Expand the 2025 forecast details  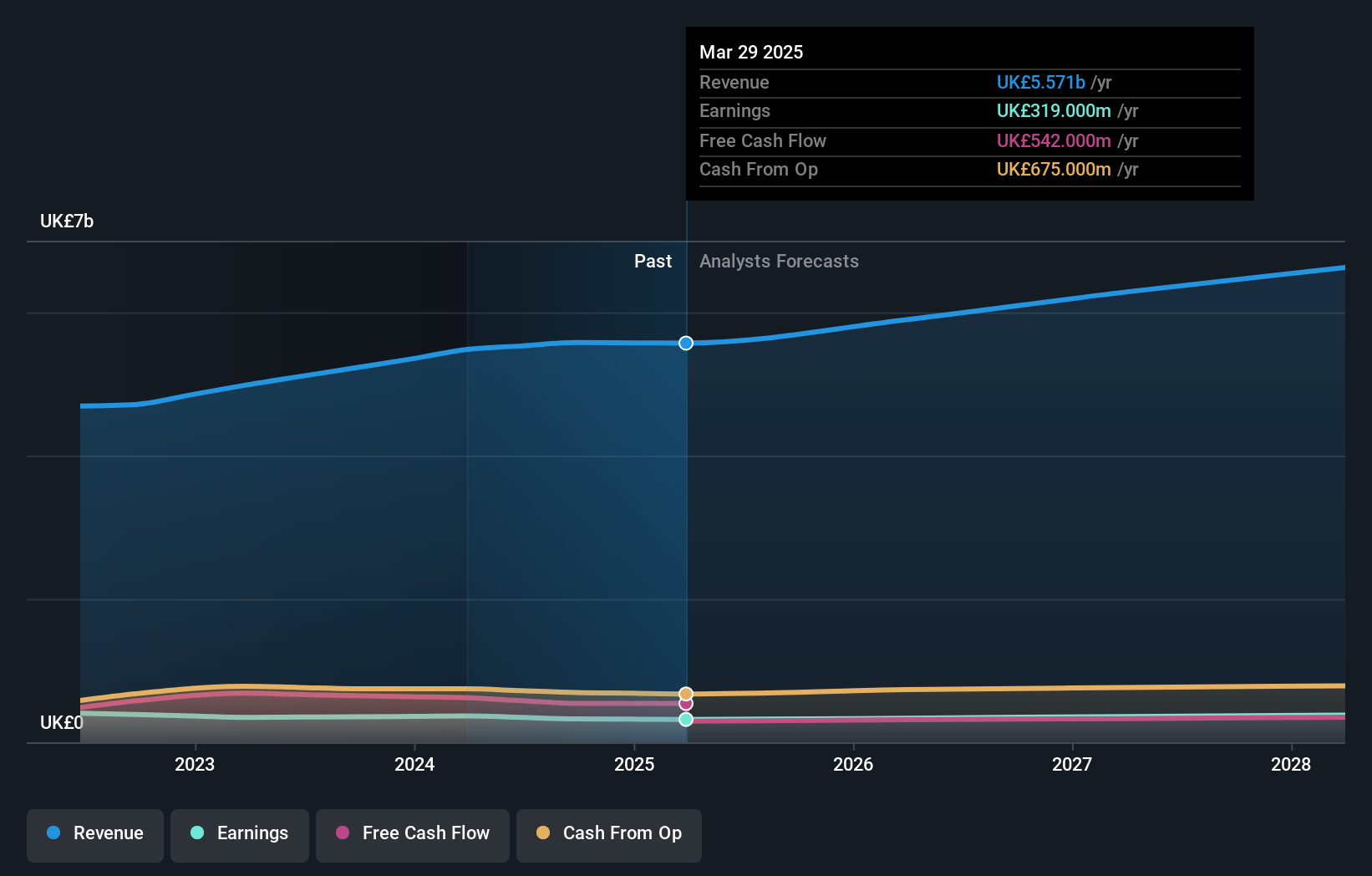click(634, 764)
